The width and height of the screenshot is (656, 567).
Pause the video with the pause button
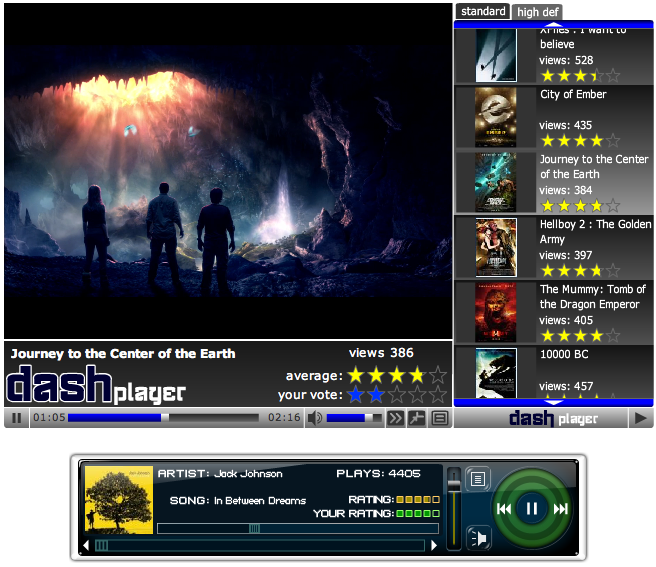coord(17,418)
